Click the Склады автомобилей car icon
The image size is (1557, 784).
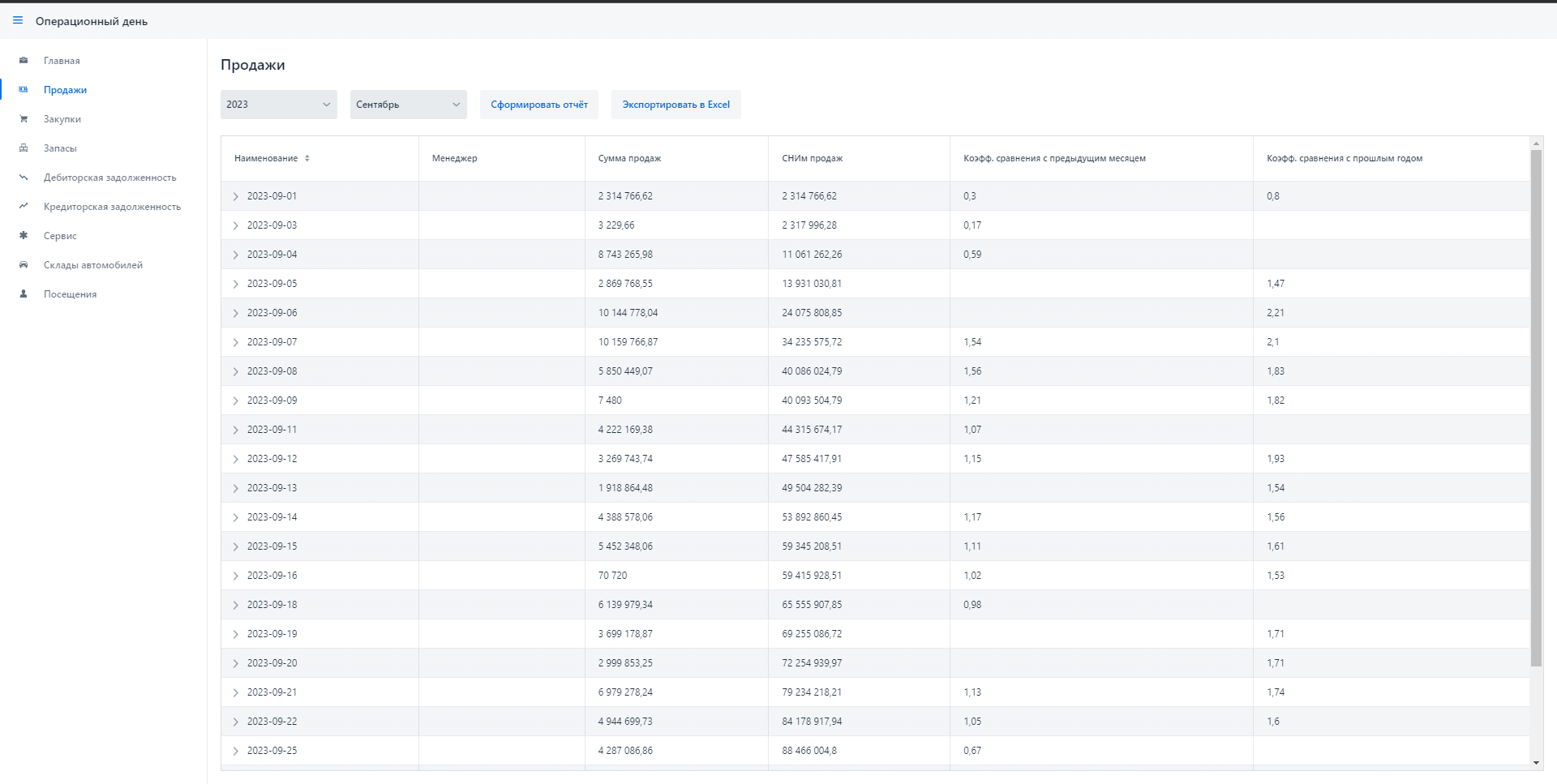pyautogui.click(x=24, y=265)
